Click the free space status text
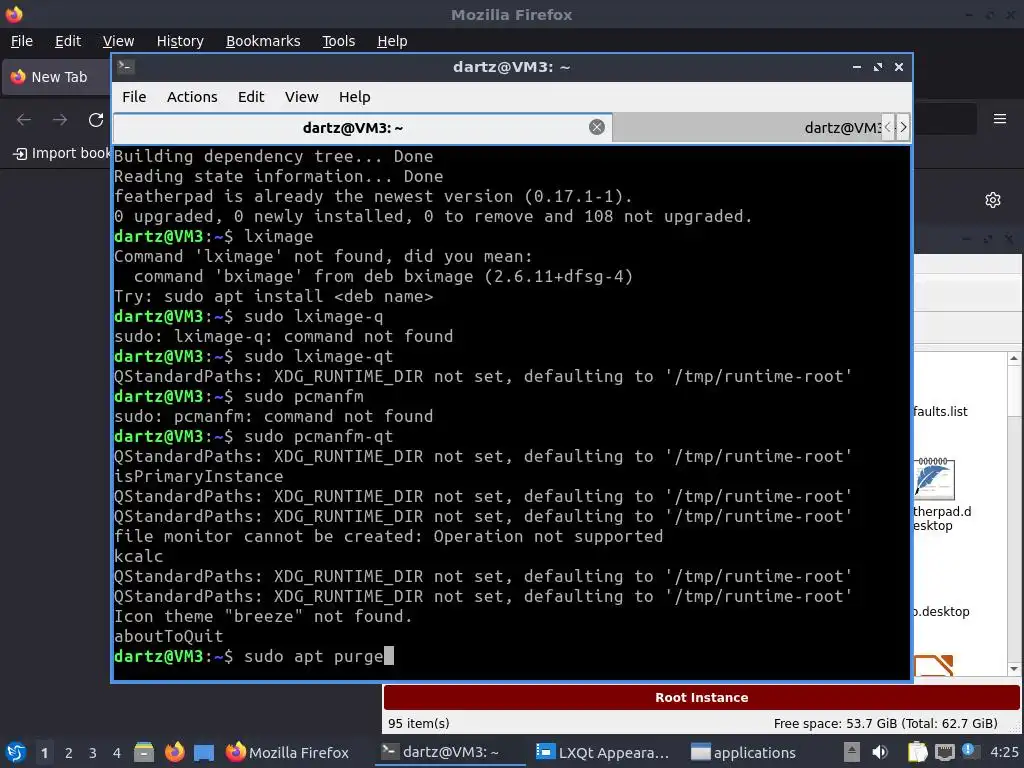The height and width of the screenshot is (768, 1024). (x=886, y=724)
